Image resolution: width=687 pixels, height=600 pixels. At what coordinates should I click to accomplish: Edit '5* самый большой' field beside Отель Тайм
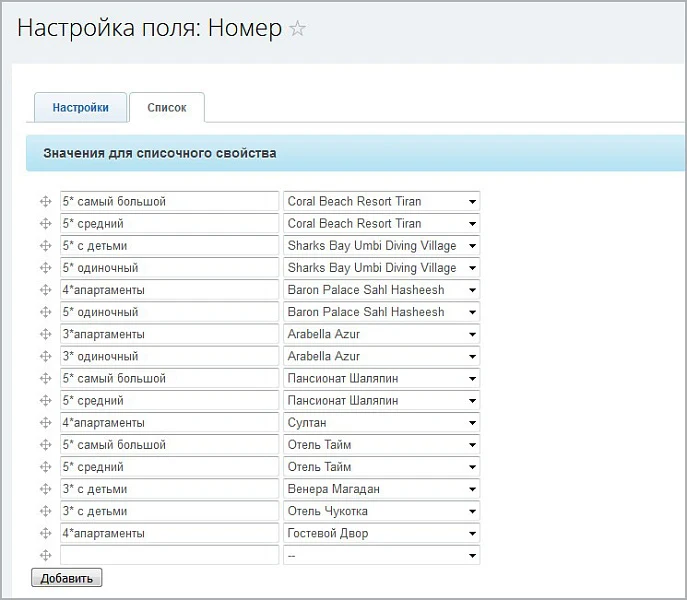pyautogui.click(x=170, y=445)
